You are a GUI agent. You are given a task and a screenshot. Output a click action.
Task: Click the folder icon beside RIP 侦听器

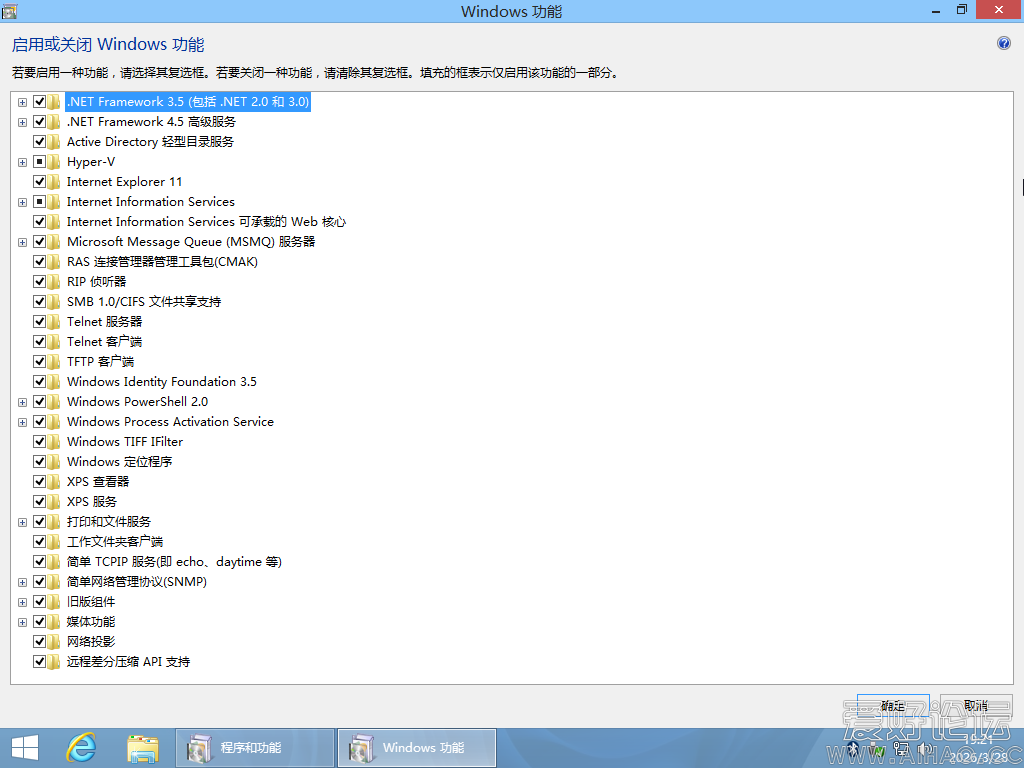coord(54,281)
